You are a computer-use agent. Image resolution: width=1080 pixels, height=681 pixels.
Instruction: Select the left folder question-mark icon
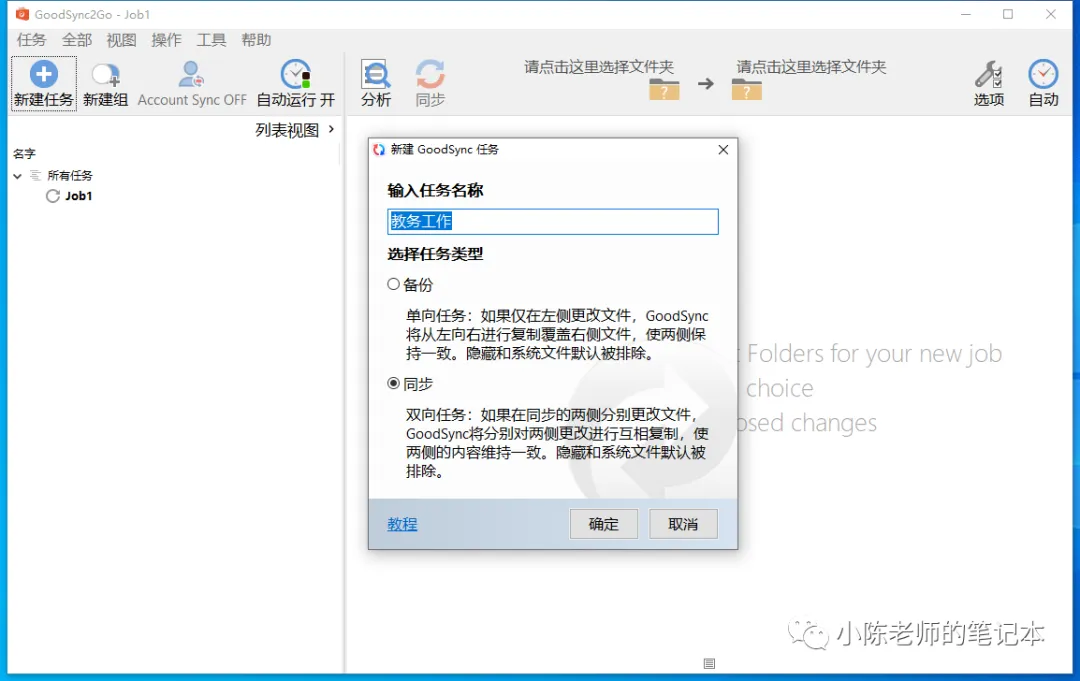click(664, 90)
